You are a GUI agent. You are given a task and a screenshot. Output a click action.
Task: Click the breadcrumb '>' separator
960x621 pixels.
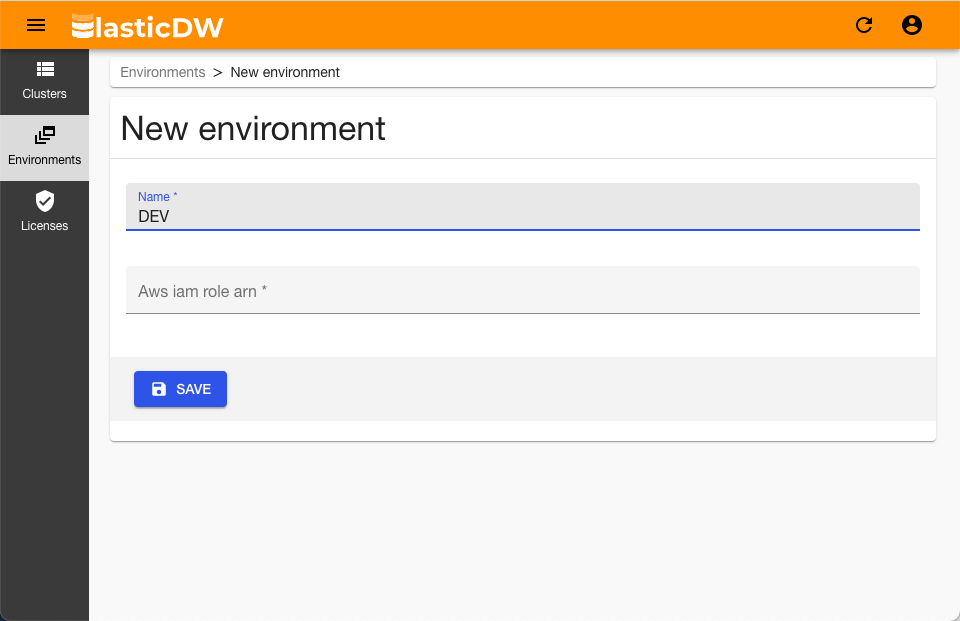[x=217, y=72]
